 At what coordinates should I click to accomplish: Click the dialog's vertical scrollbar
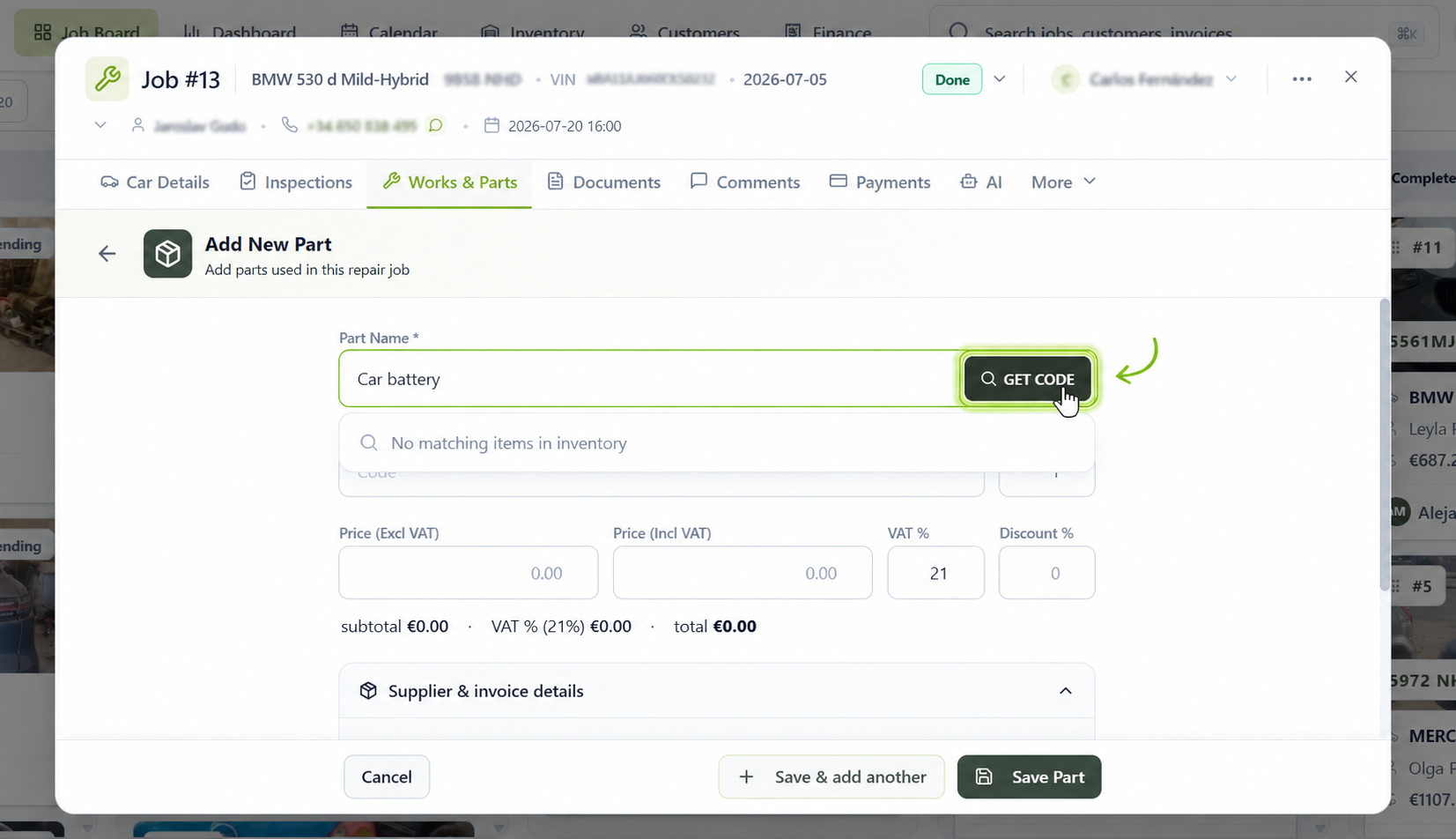1384,445
